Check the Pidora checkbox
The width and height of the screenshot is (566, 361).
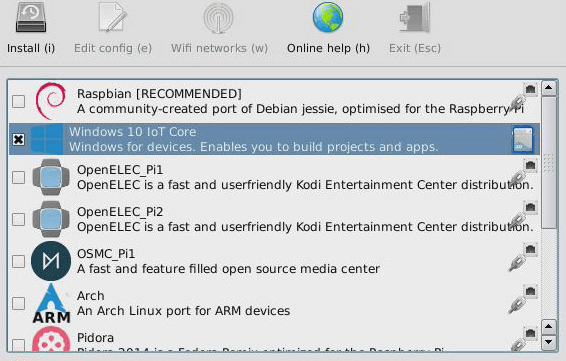point(18,345)
